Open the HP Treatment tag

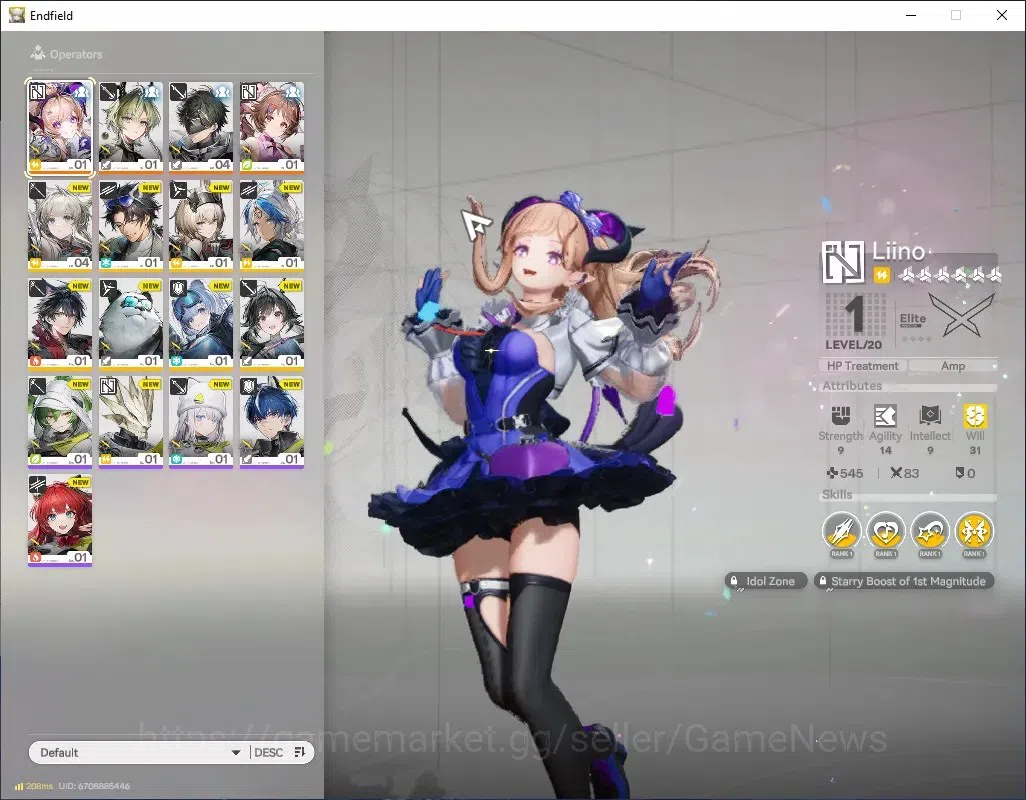pos(862,366)
